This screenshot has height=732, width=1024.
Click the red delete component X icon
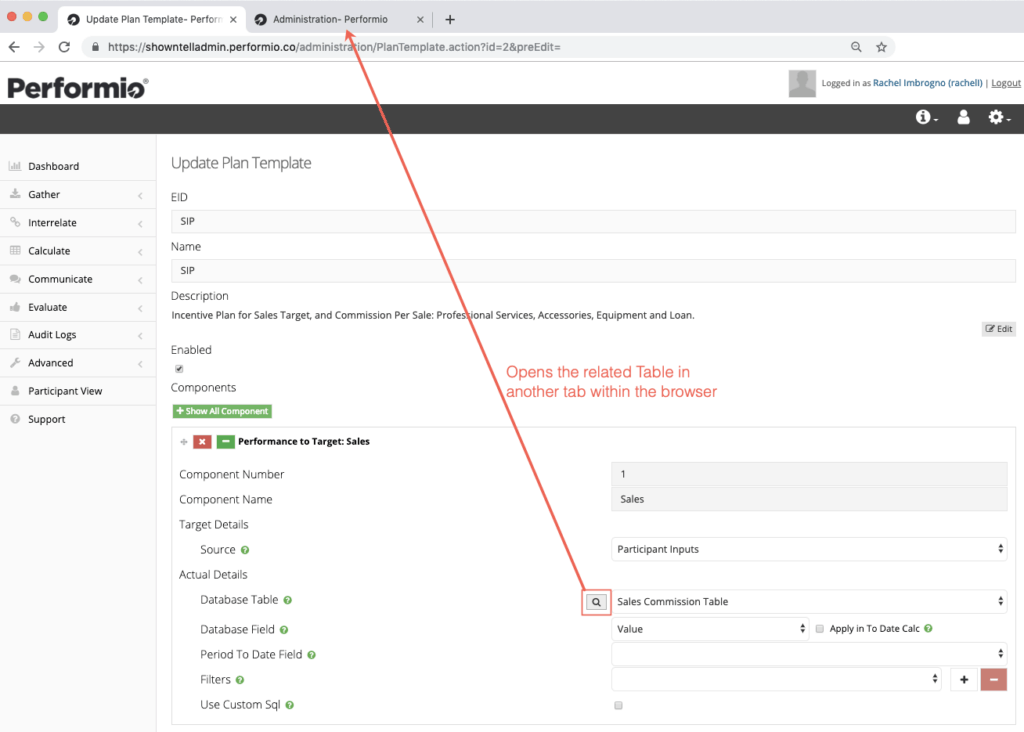(202, 442)
